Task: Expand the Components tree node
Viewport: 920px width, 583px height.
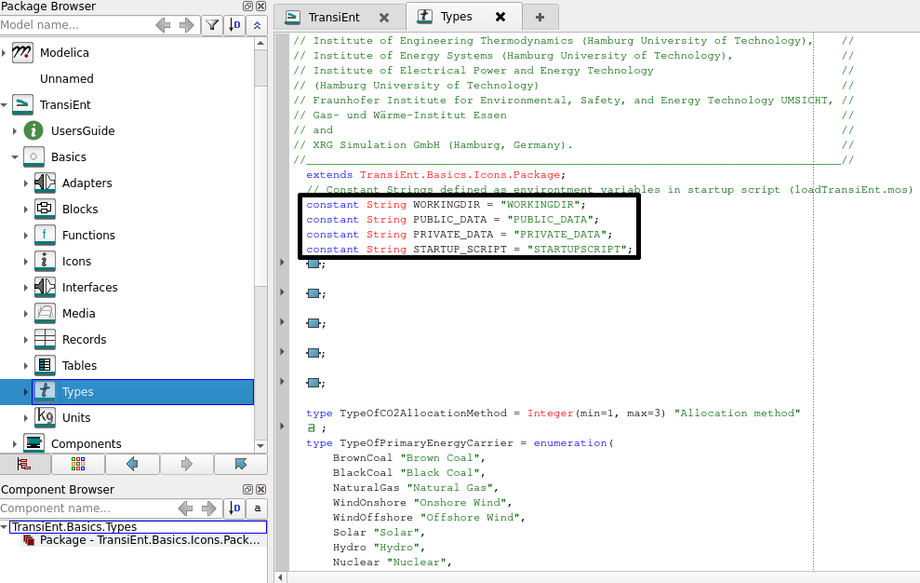Action: (x=15, y=444)
